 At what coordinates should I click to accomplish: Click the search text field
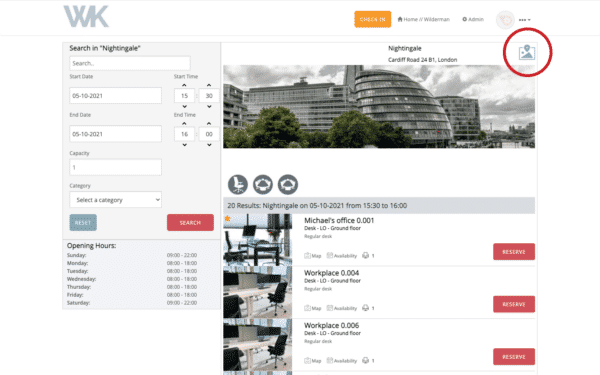(x=130, y=63)
